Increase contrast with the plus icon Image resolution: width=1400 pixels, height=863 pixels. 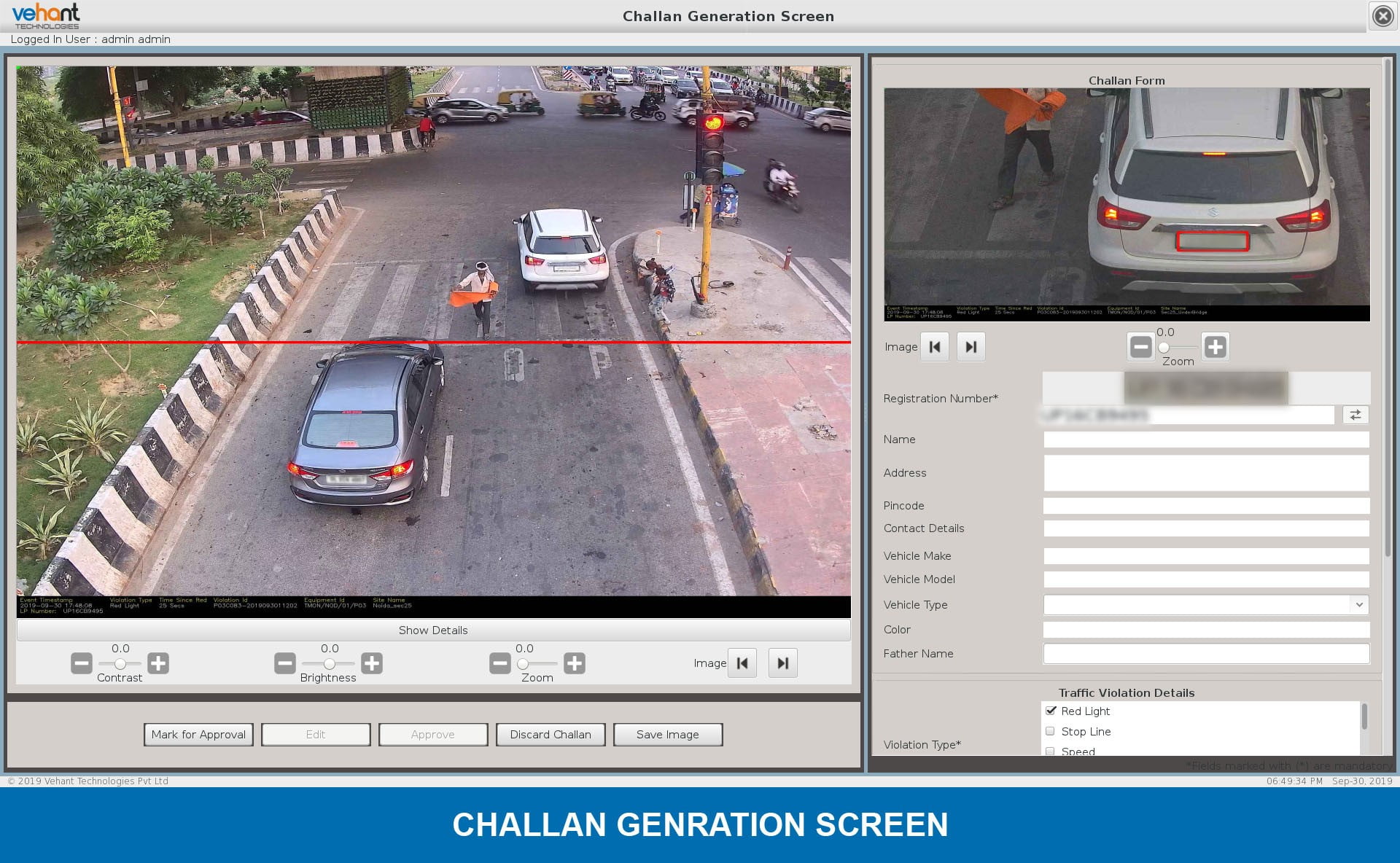pyautogui.click(x=158, y=663)
